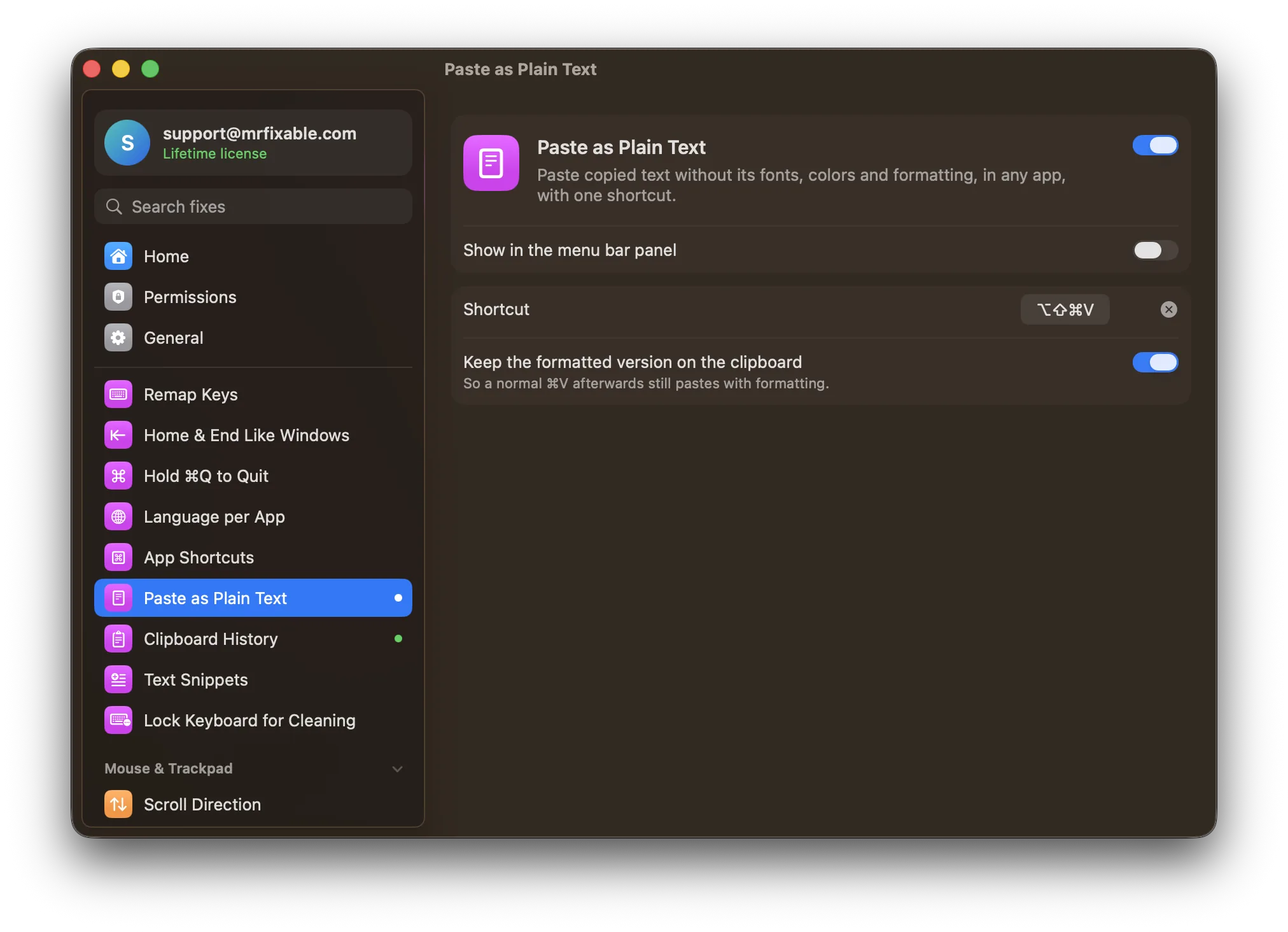This screenshot has height=932, width=1288.
Task: Click the Scroll Direction label
Action: pos(202,805)
